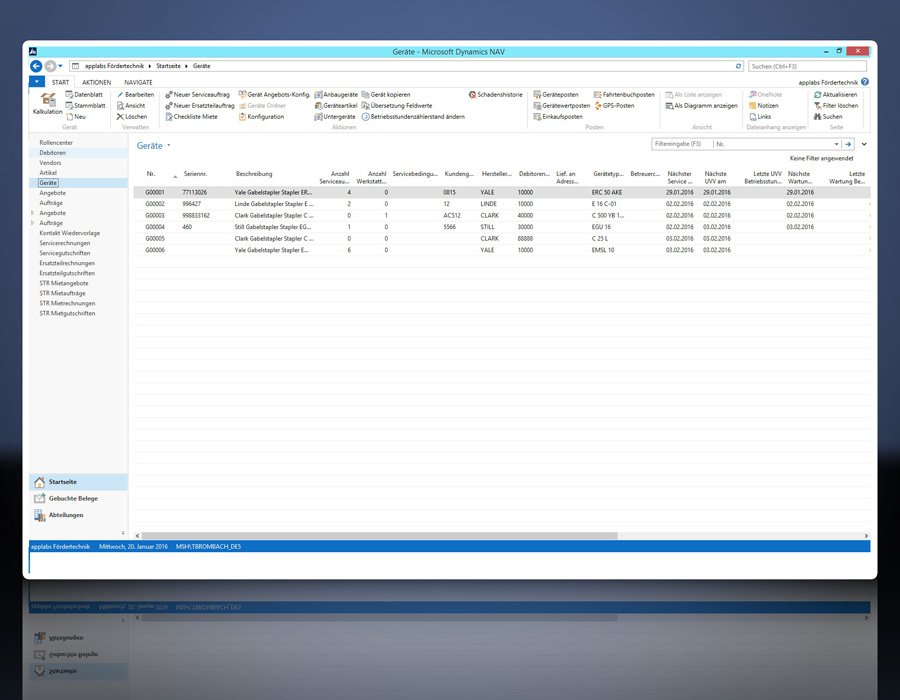
Task: Switch to Als Diagramm anzeigen
Action: pyautogui.click(x=701, y=106)
